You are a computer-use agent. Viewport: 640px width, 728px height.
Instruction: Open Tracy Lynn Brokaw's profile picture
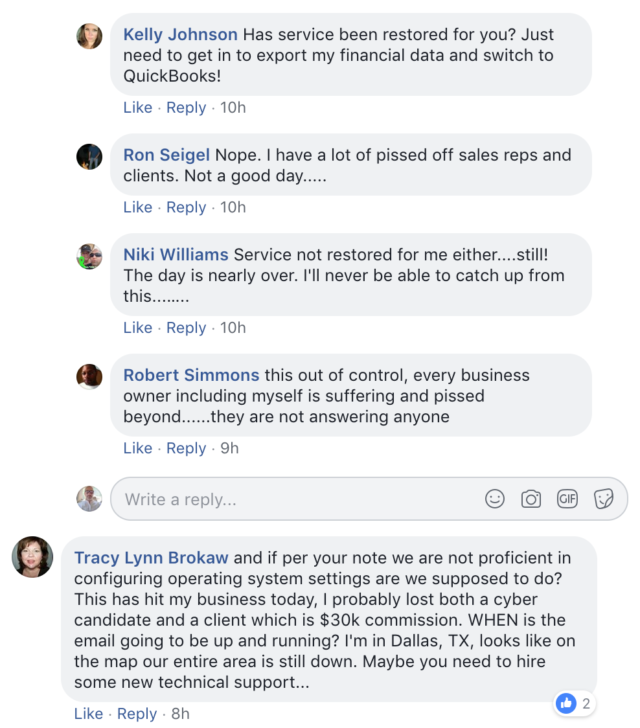32,556
